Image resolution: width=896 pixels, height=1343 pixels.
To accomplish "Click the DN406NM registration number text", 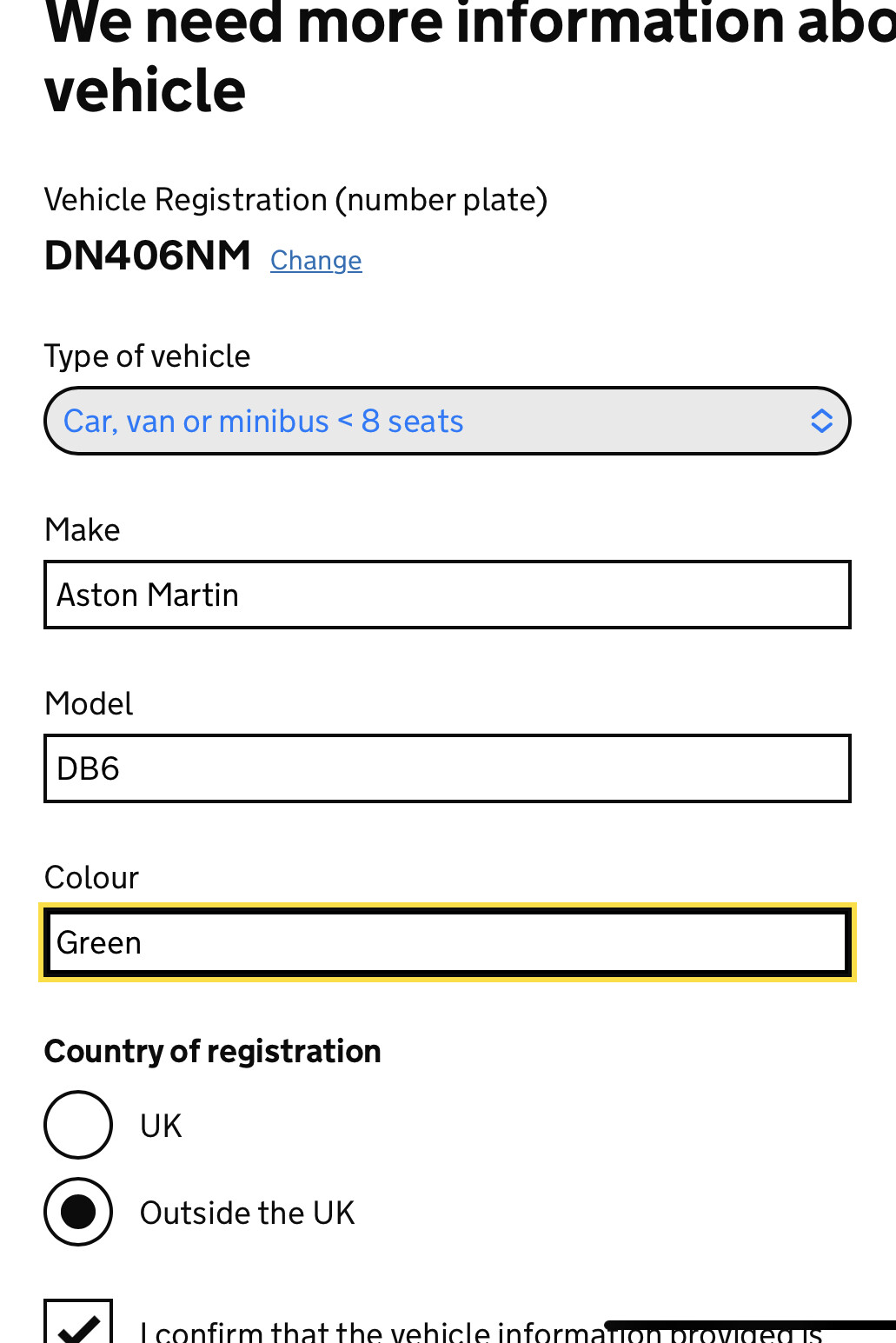I will pos(148,256).
